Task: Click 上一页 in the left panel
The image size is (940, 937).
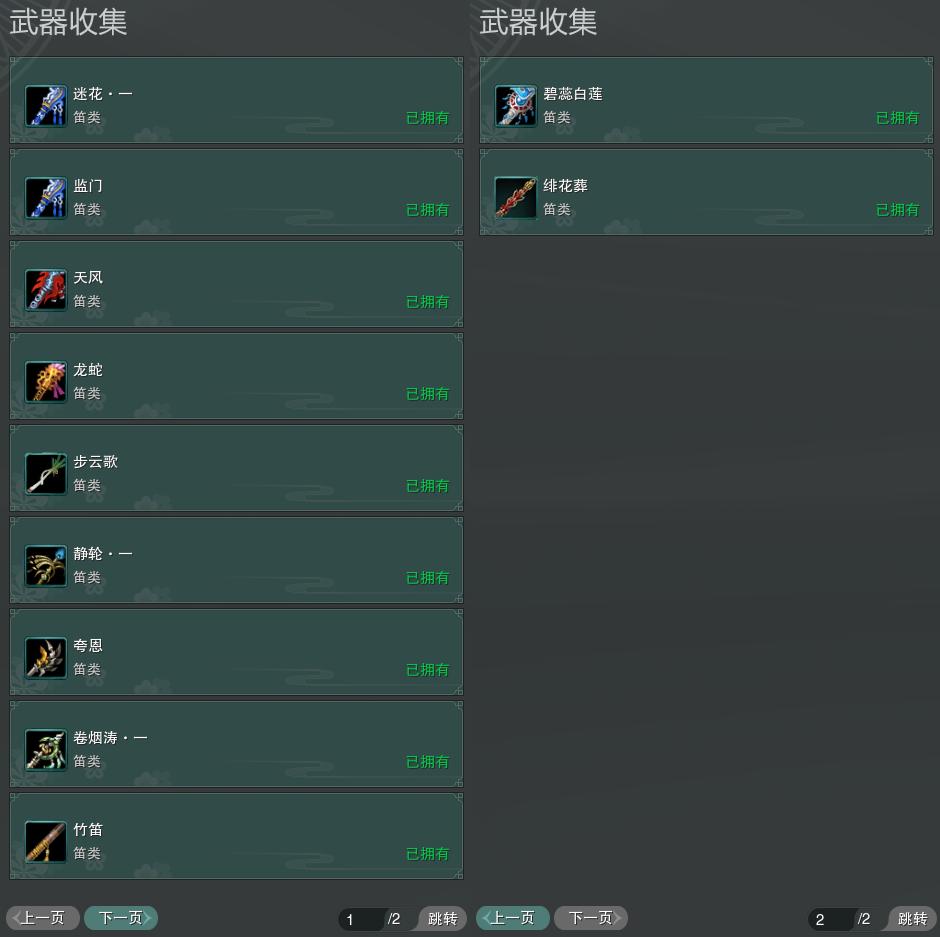Action: [43, 918]
